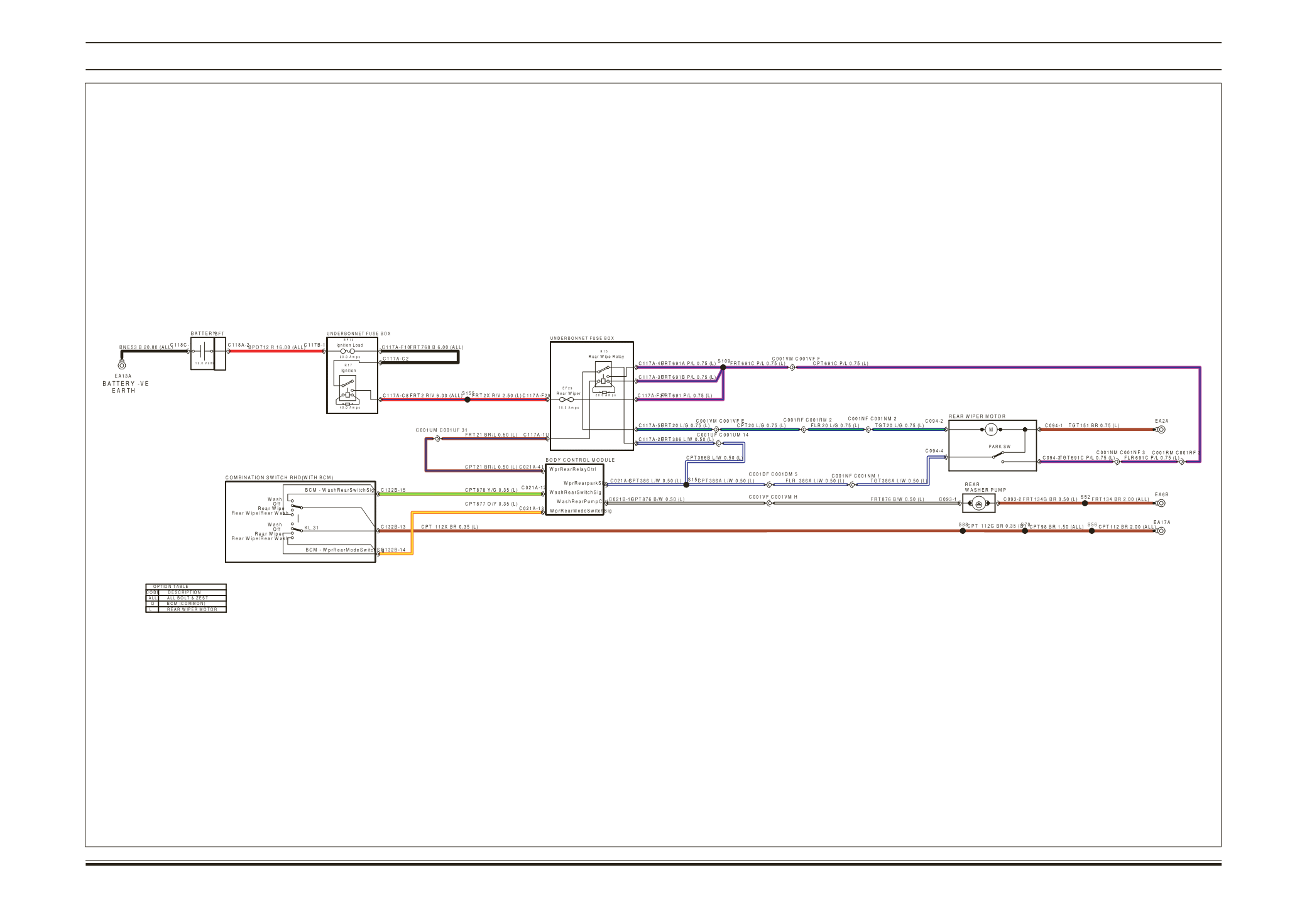Click the PARK SW switch contact

[998, 455]
